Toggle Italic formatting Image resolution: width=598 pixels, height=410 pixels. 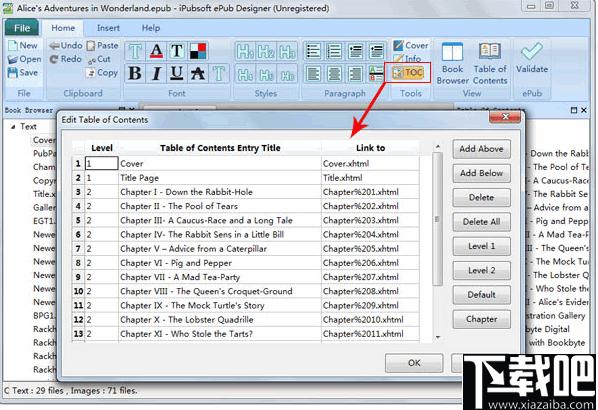pos(156,73)
